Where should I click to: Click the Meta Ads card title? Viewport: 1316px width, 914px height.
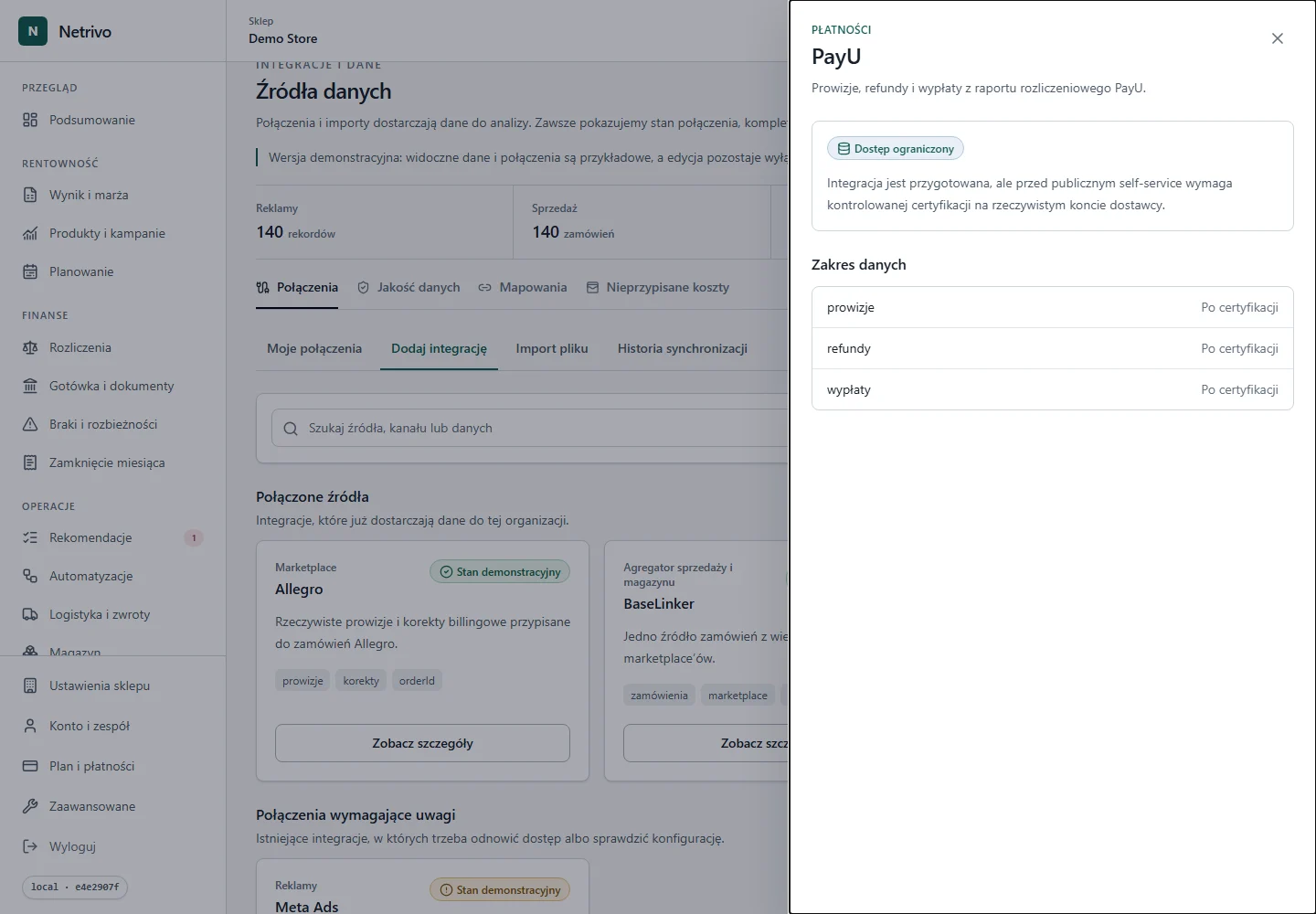pos(307,907)
